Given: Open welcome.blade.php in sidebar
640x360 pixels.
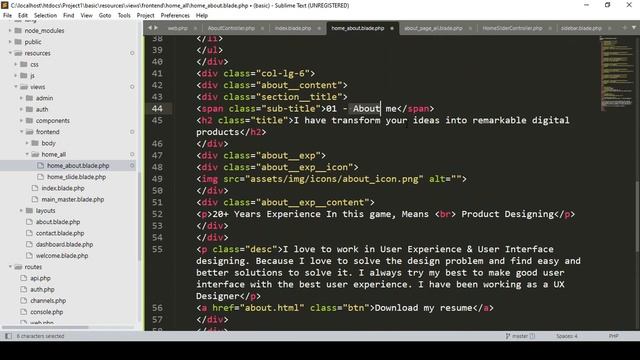Looking at the screenshot, I should click(62, 256).
